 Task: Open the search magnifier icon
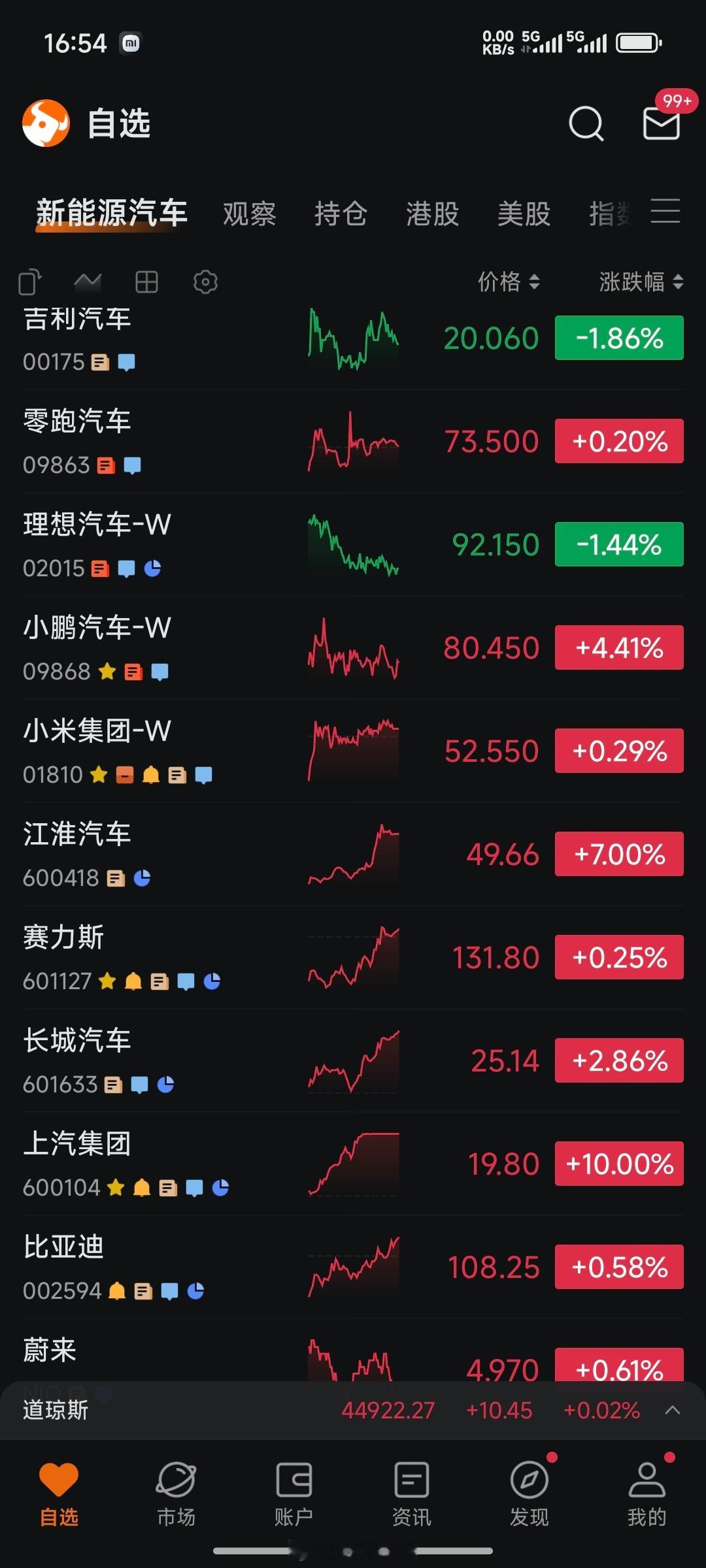[x=586, y=123]
